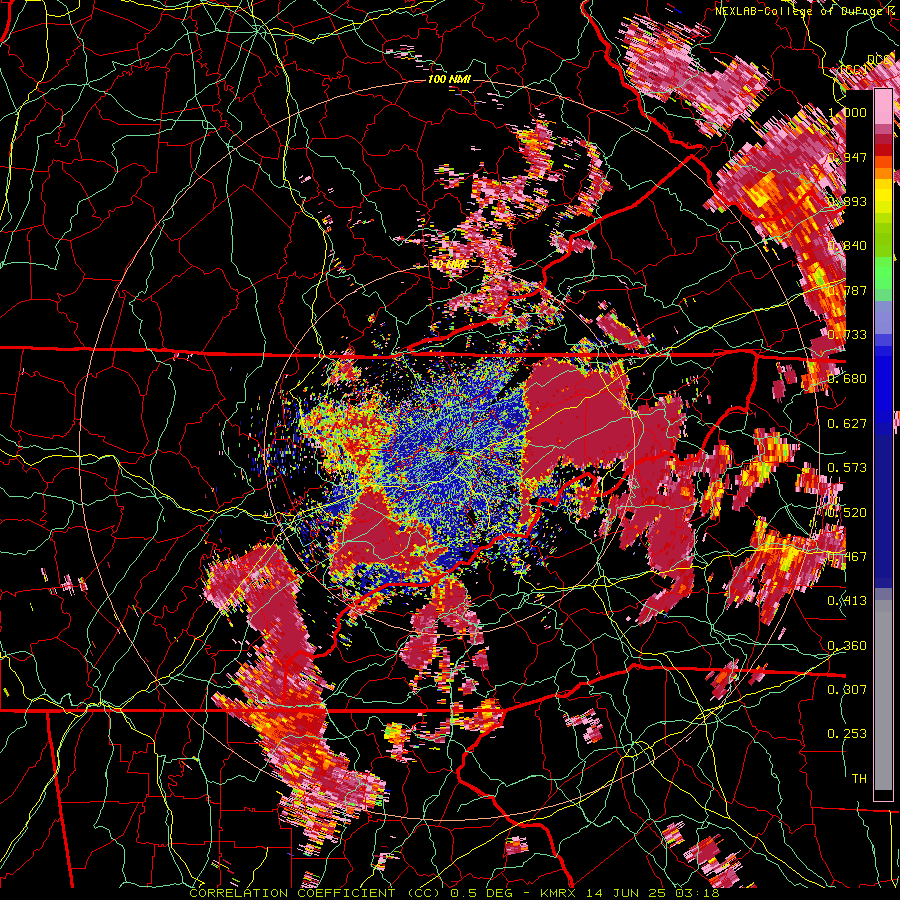Screen dimensions: 900x900
Task: Select the 0.573 legend value
Action: tap(848, 468)
